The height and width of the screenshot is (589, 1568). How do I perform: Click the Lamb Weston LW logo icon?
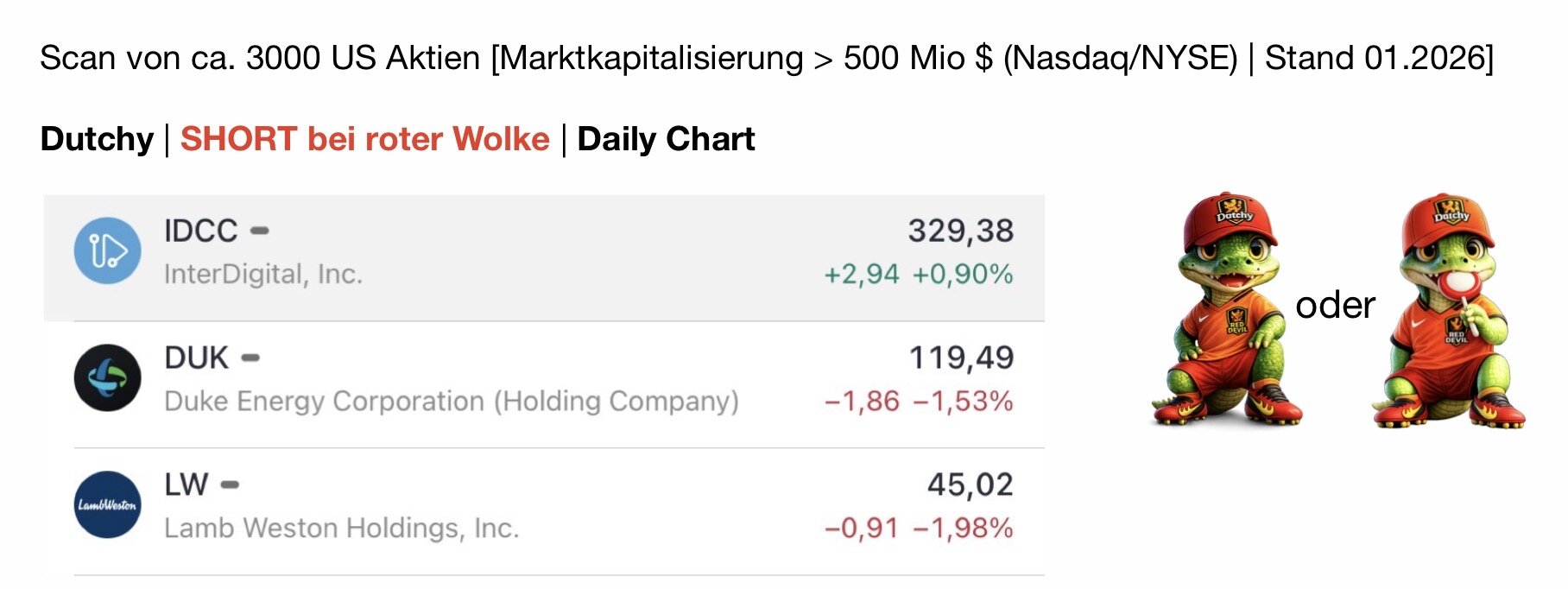pyautogui.click(x=107, y=504)
